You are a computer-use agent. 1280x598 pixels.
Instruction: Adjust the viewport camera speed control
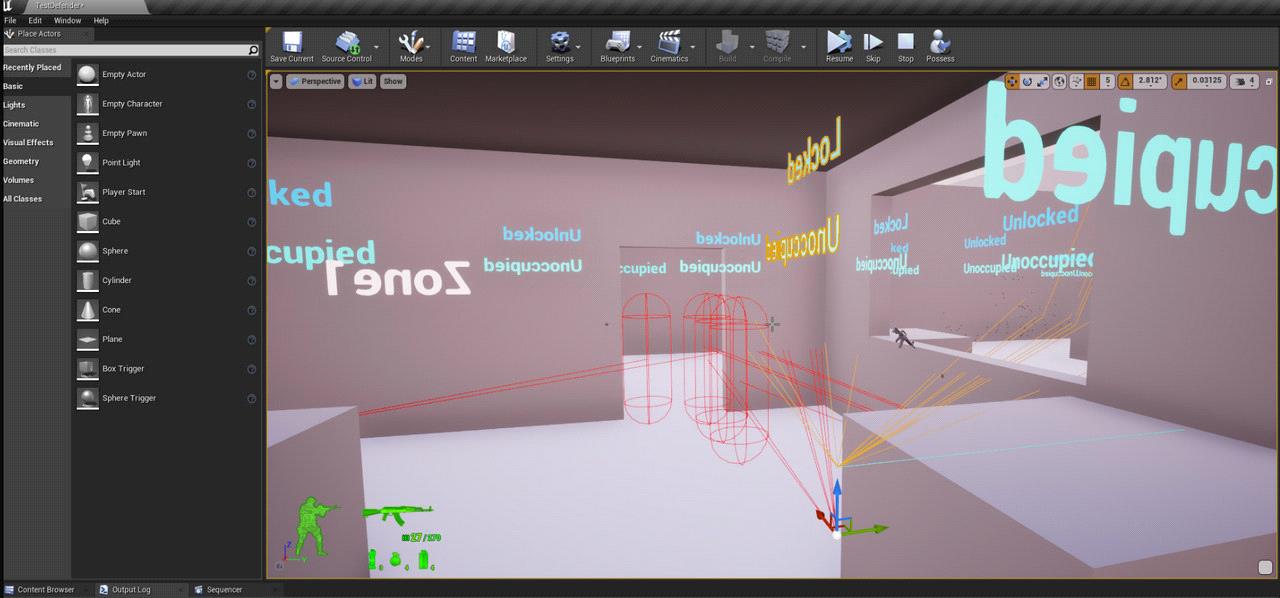pyautogui.click(x=1243, y=81)
